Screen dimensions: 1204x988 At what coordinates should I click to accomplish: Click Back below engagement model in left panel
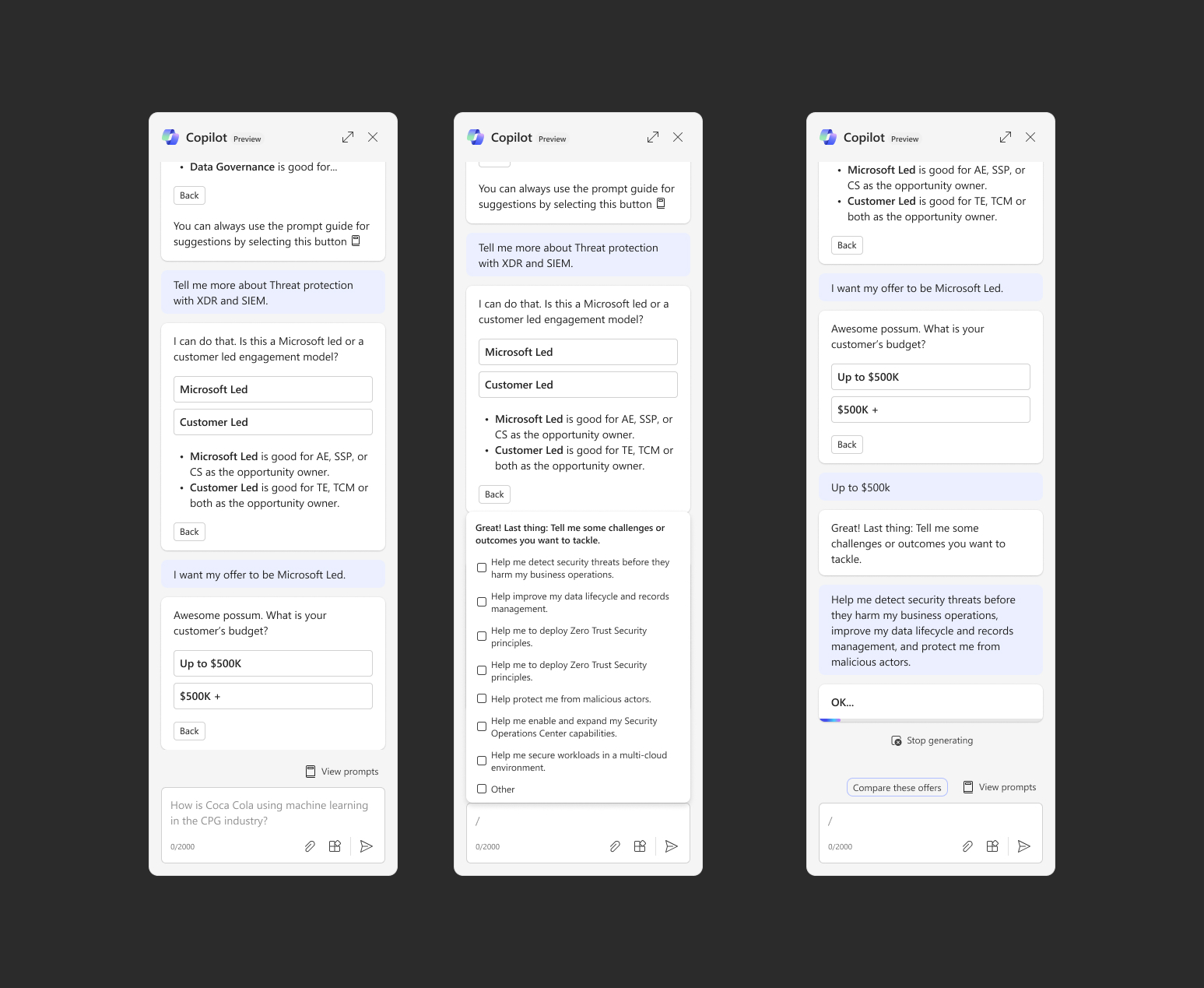point(189,532)
